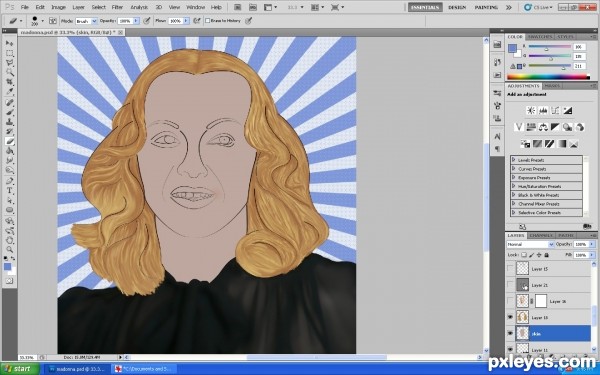The width and height of the screenshot is (600, 375).
Task: Open layer Opacity arrow in Layers panel
Action: pos(592,244)
